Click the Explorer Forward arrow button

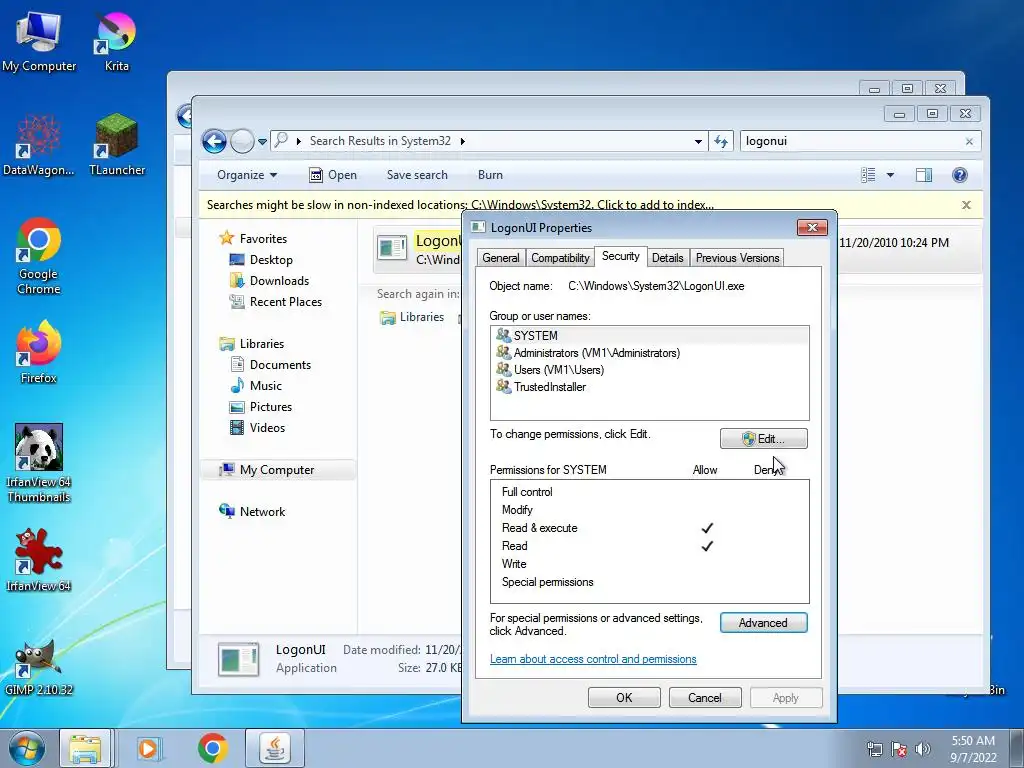(x=242, y=141)
